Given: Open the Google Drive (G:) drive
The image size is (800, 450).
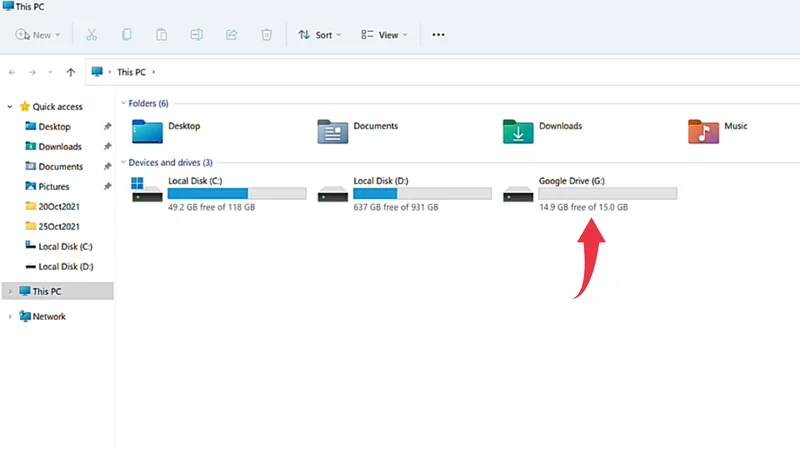Looking at the screenshot, I should tap(571, 181).
